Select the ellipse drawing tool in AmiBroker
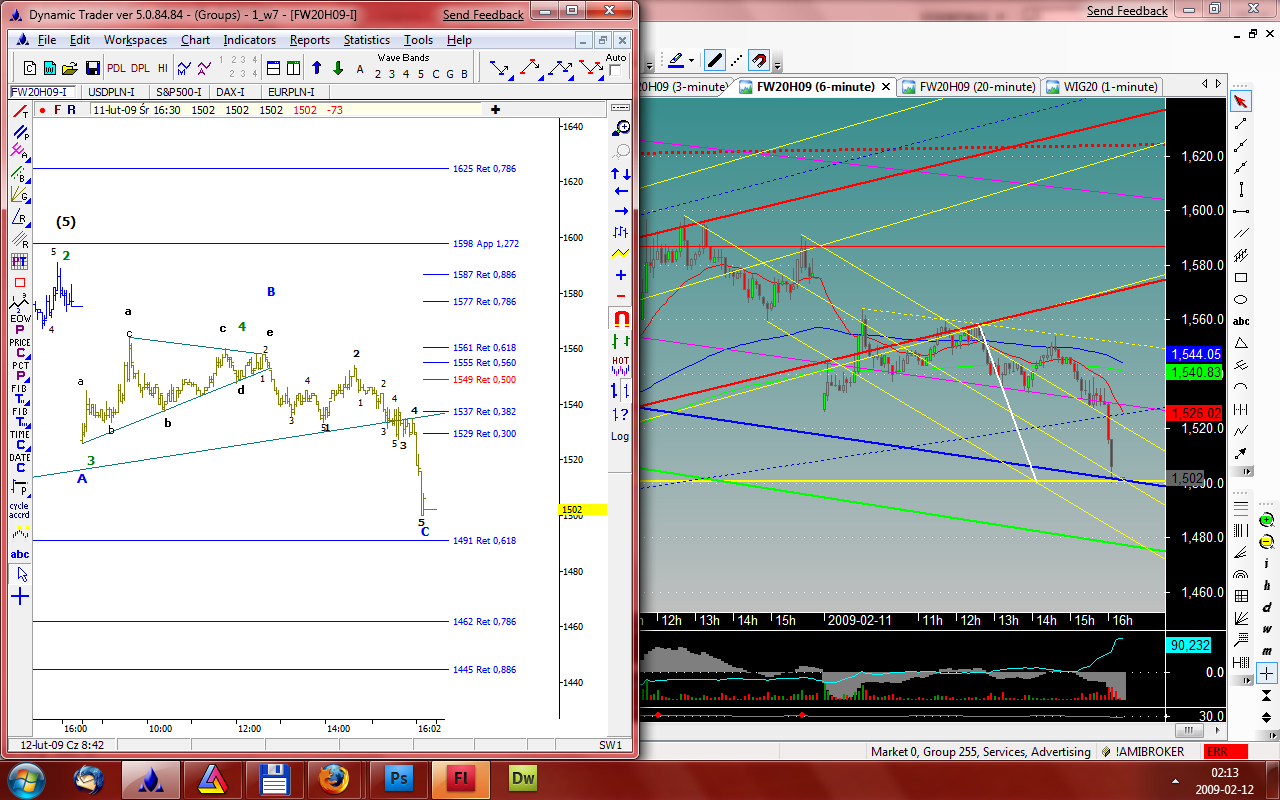 pyautogui.click(x=1240, y=299)
